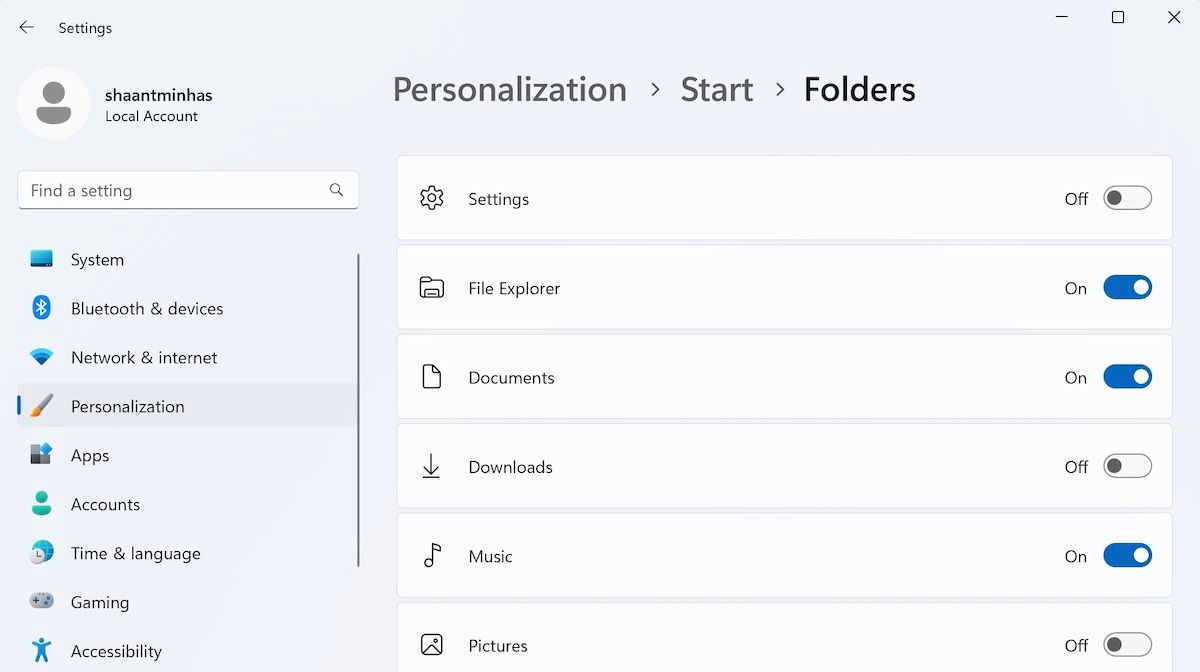The width and height of the screenshot is (1200, 672).
Task: Click the Apps icon in sidebar
Action: pyautogui.click(x=41, y=455)
